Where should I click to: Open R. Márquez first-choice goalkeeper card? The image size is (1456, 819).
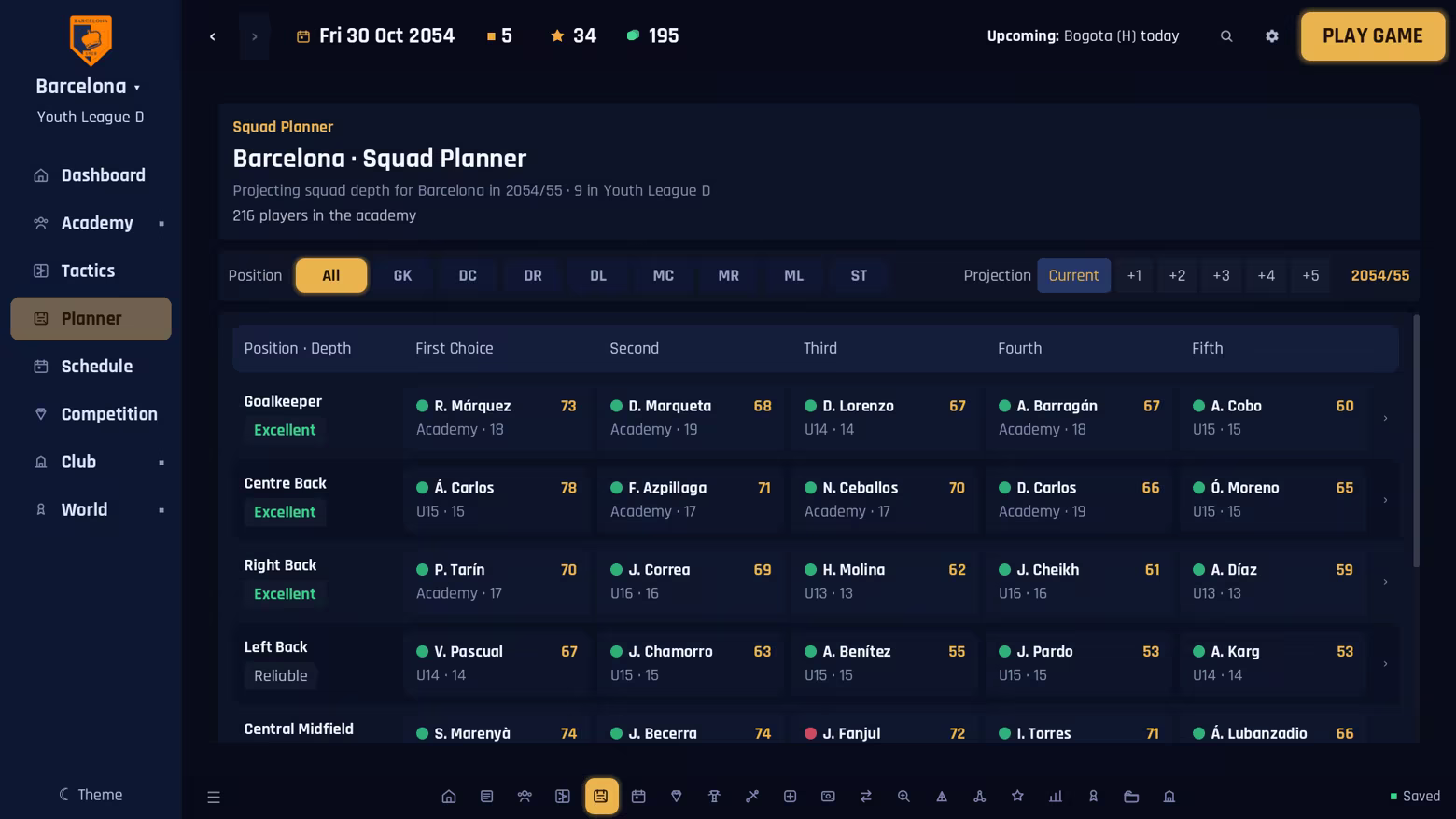pos(497,418)
